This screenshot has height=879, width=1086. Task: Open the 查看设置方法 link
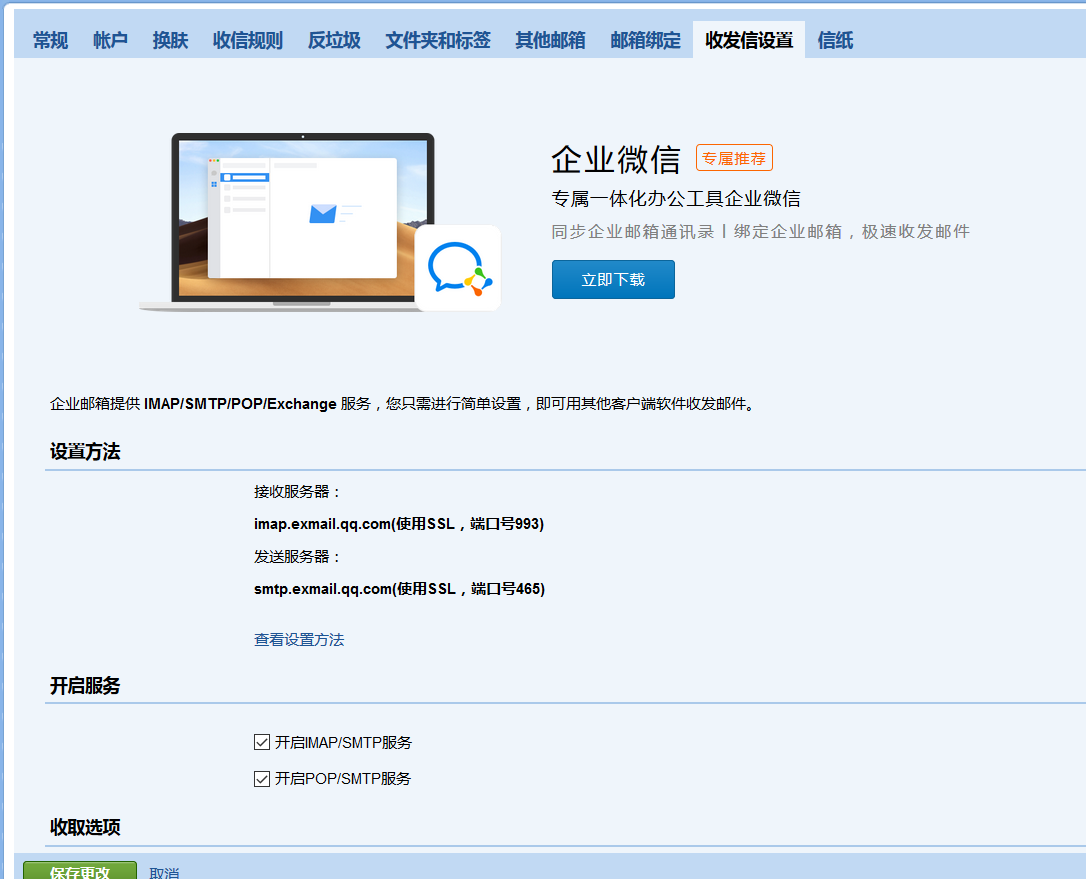(x=299, y=639)
